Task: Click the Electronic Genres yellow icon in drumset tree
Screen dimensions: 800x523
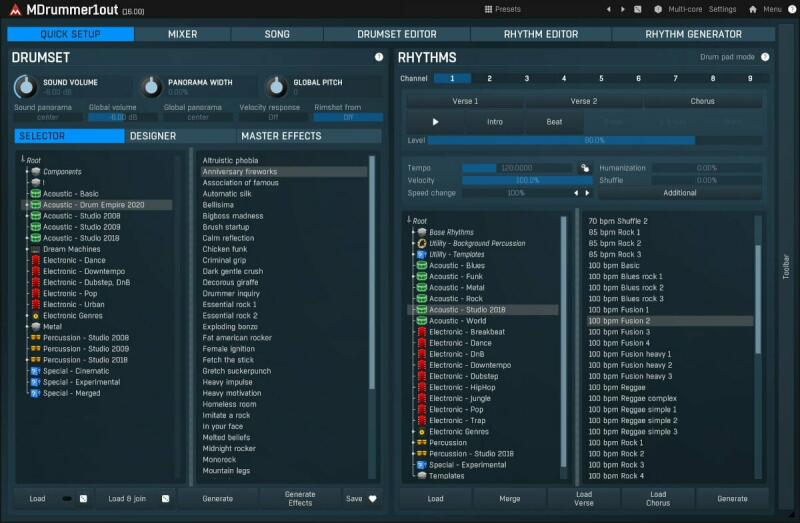Action: coord(36,316)
